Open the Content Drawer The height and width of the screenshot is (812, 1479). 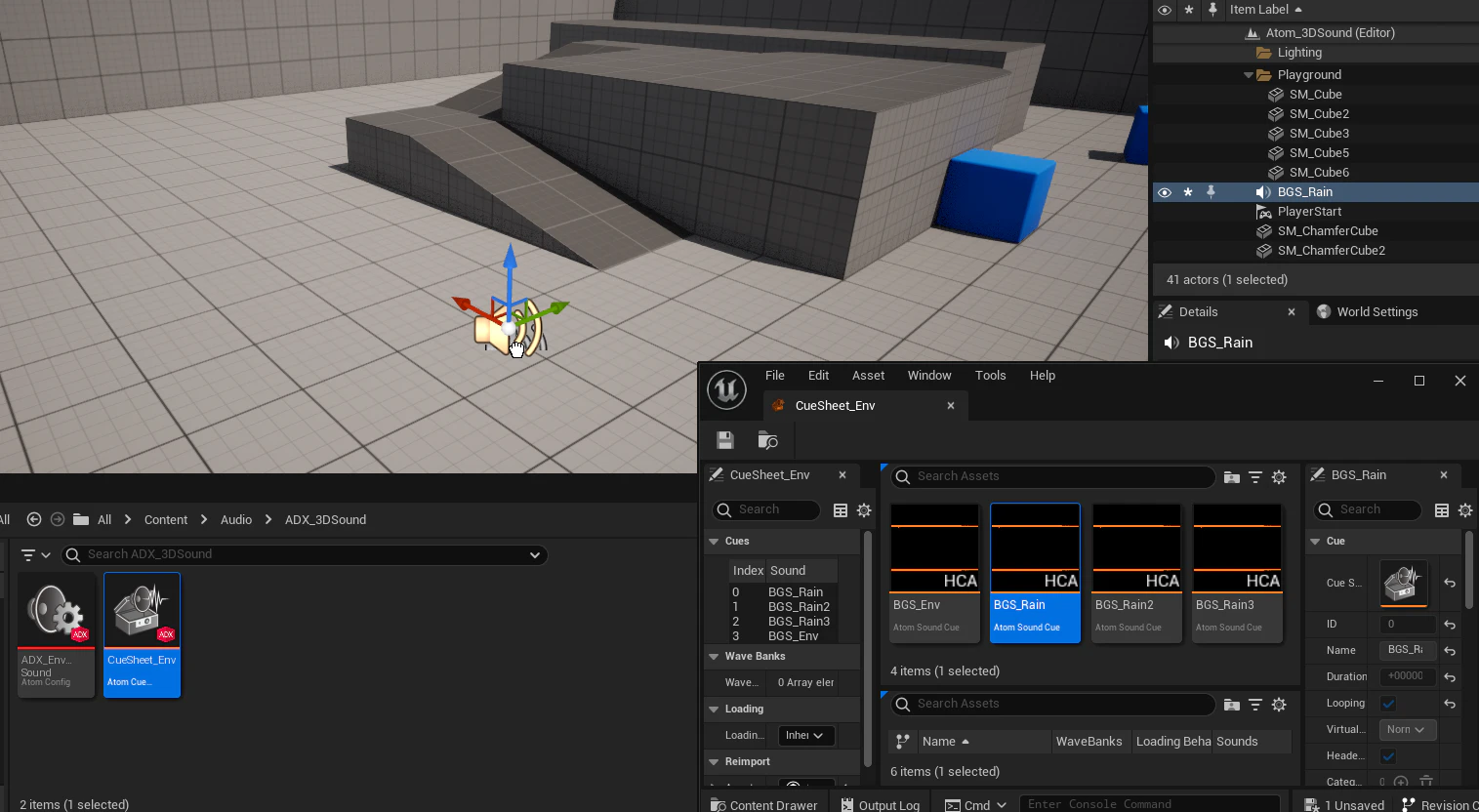pos(764,805)
